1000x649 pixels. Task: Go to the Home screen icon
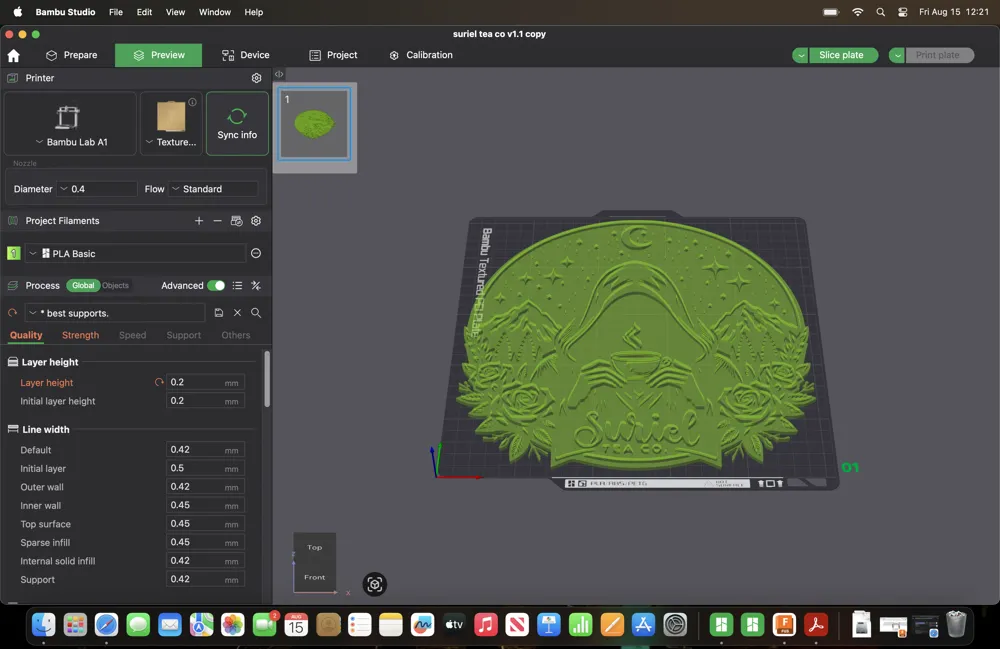click(13, 55)
